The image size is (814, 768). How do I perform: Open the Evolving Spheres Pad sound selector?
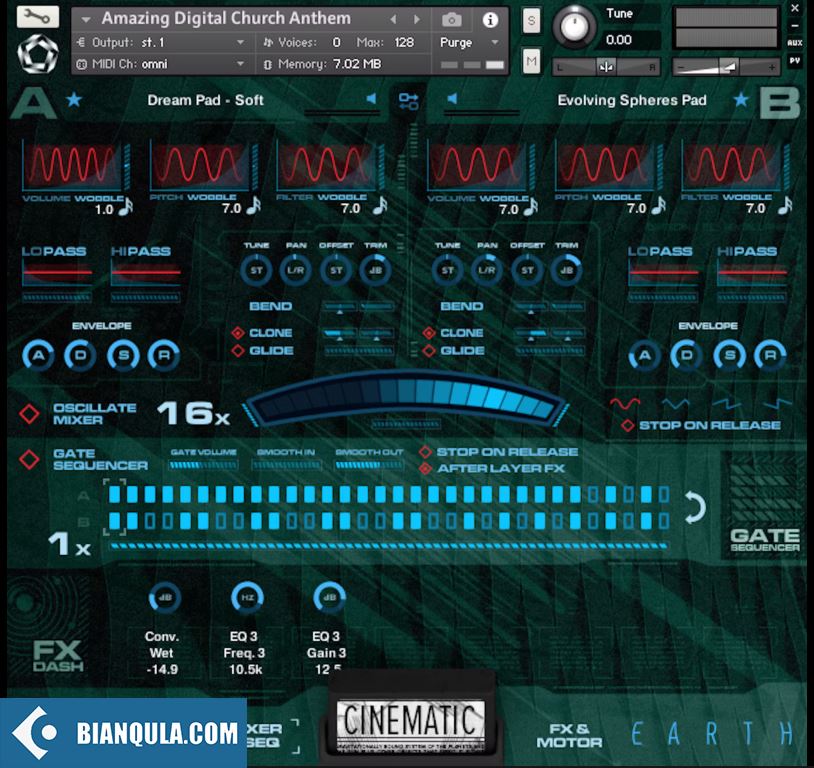coord(632,100)
